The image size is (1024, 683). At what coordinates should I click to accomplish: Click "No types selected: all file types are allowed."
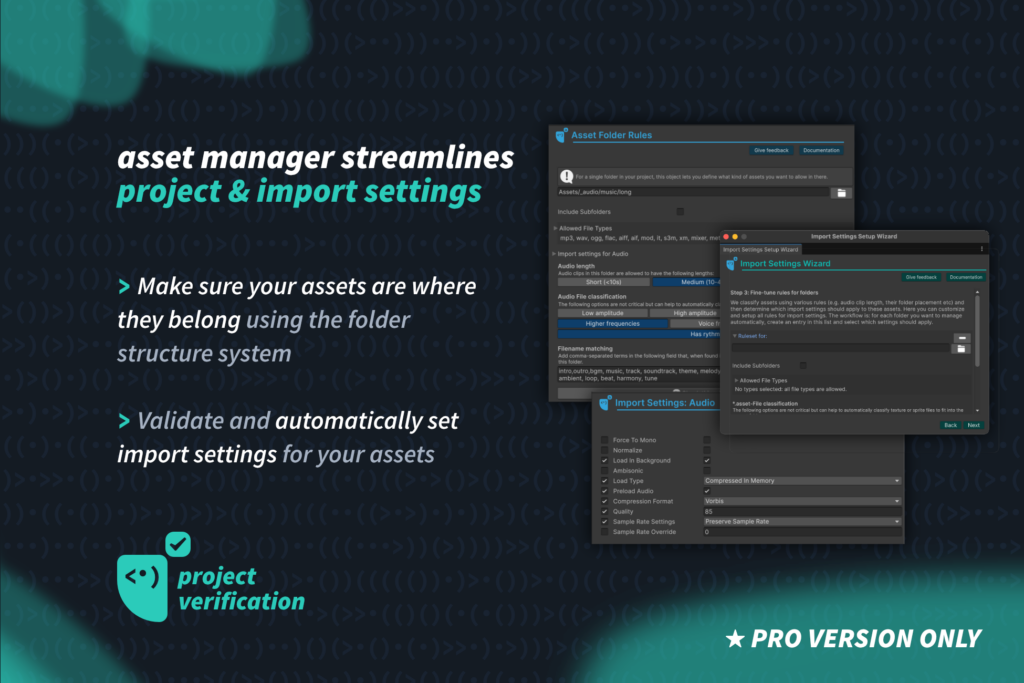click(790, 389)
